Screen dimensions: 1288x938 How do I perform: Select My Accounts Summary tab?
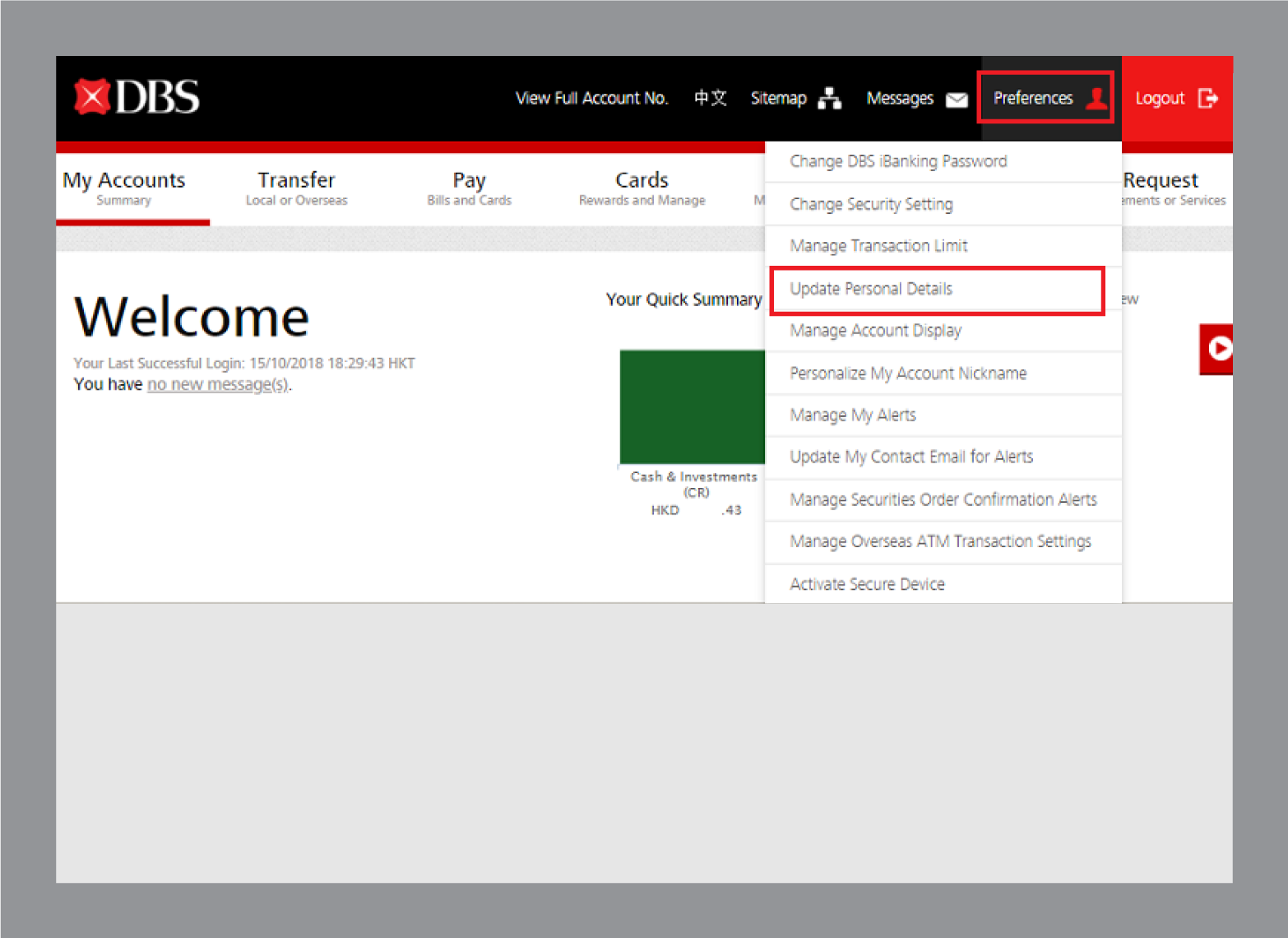pyautogui.click(x=124, y=188)
